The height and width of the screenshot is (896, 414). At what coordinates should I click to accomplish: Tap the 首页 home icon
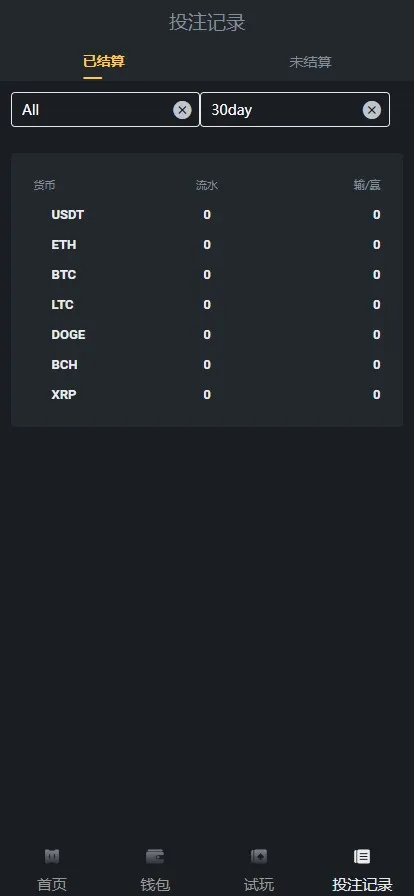tap(52, 856)
